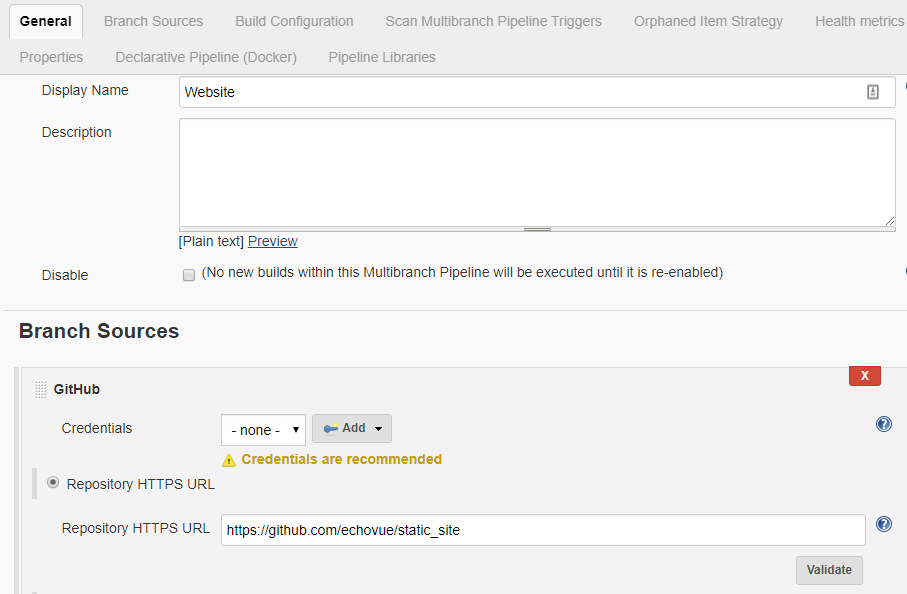Open the Pipeline Libraries tab
Screen dimensions: 907x594
(x=382, y=57)
